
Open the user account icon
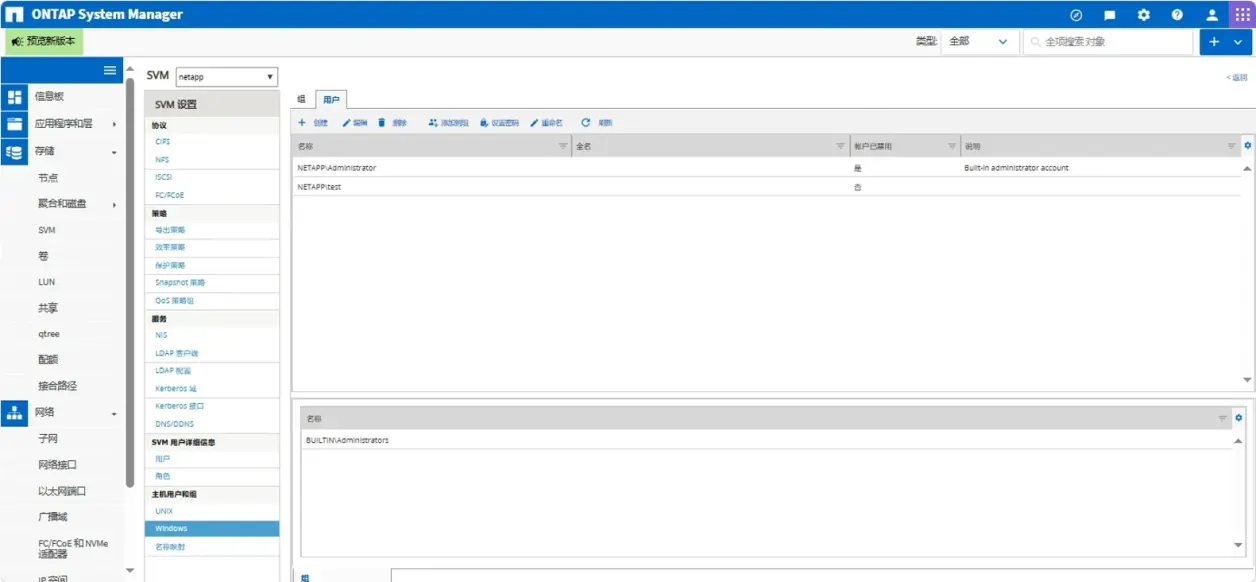tap(1212, 15)
